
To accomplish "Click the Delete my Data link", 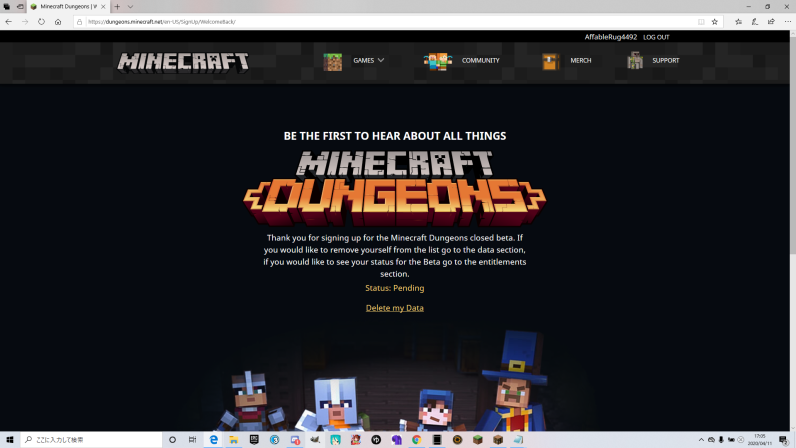I will 394,308.
